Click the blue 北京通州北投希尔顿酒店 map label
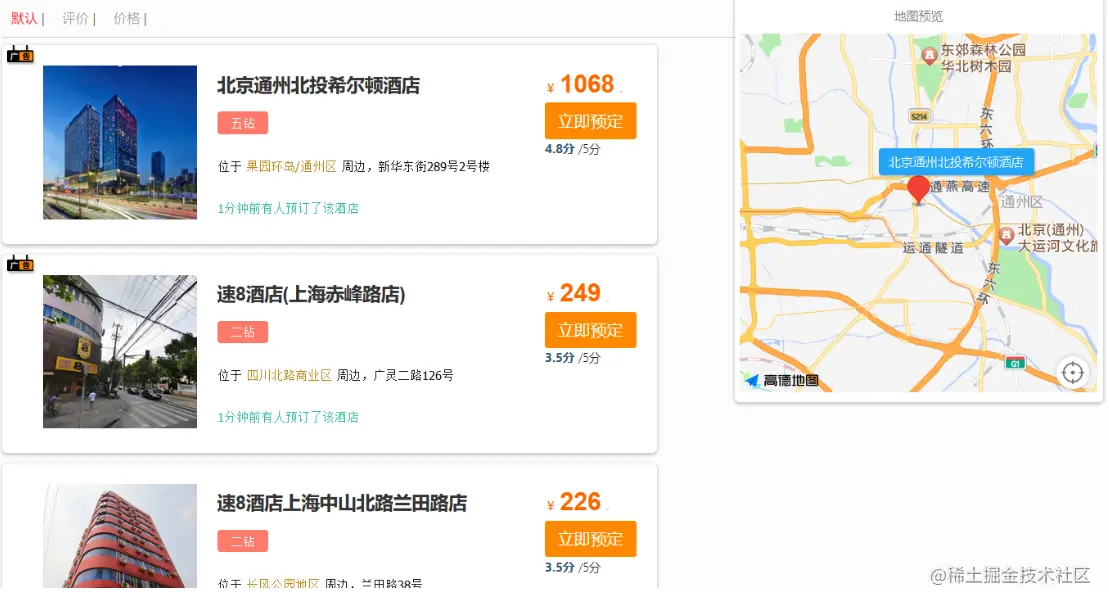 pos(956,162)
